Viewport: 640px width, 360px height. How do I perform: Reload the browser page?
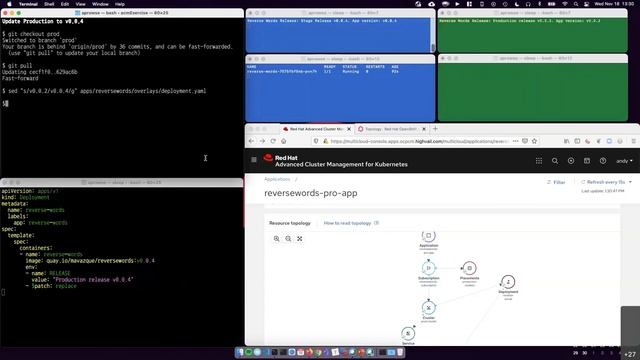[273, 141]
